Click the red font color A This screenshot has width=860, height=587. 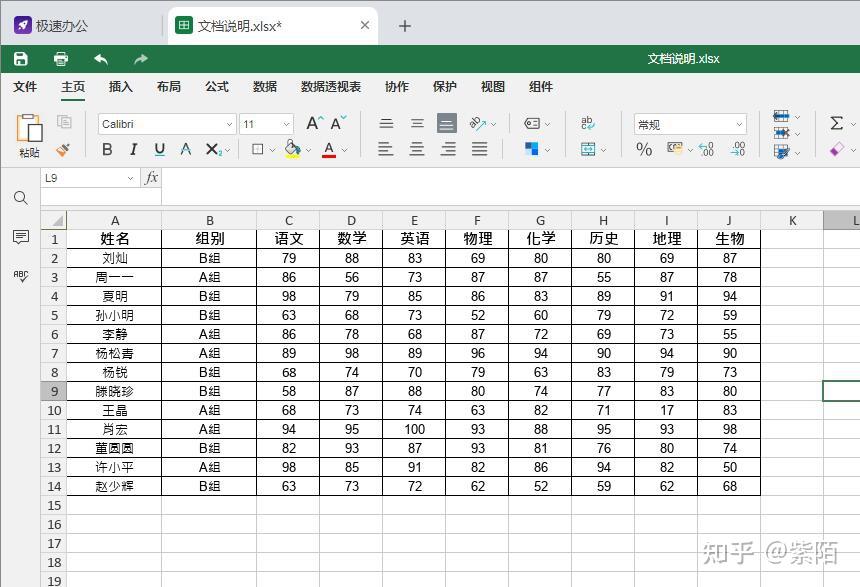(x=329, y=149)
